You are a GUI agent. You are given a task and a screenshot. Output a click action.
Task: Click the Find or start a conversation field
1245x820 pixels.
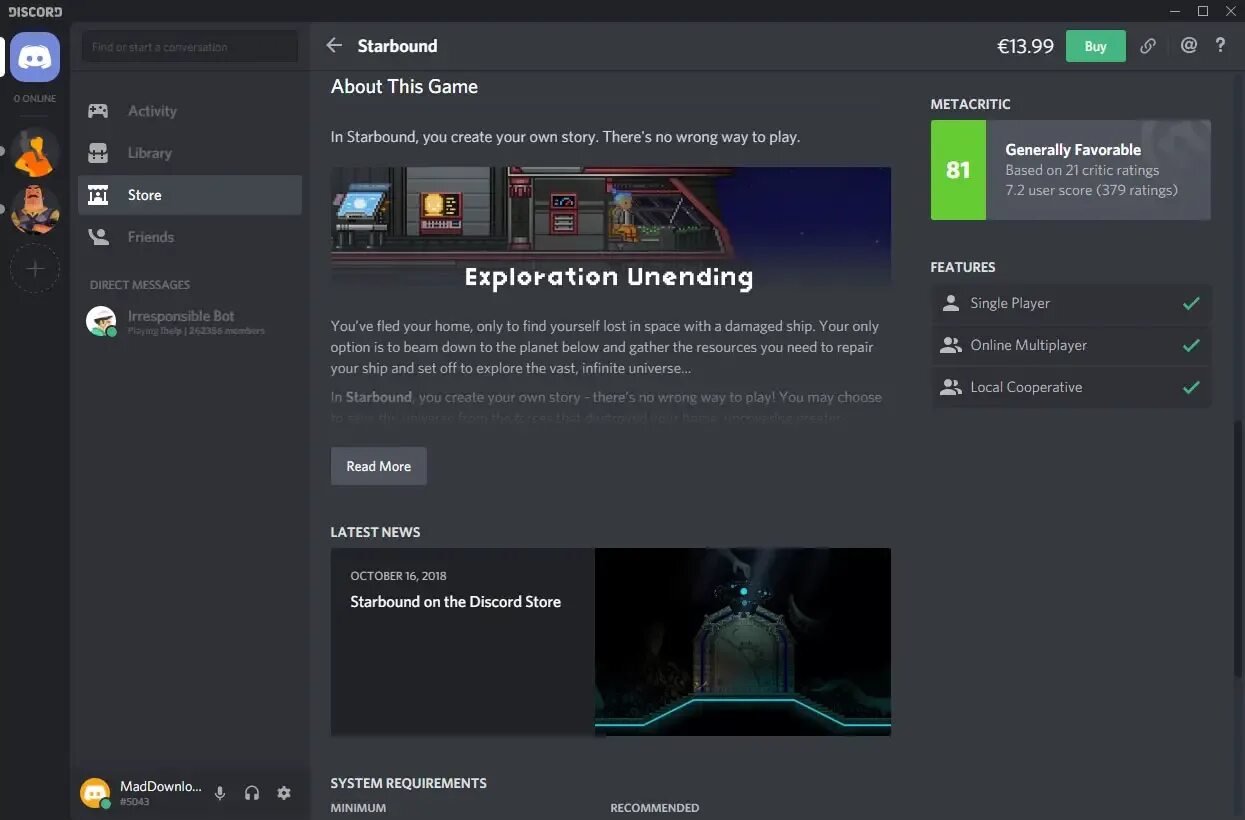click(x=190, y=47)
